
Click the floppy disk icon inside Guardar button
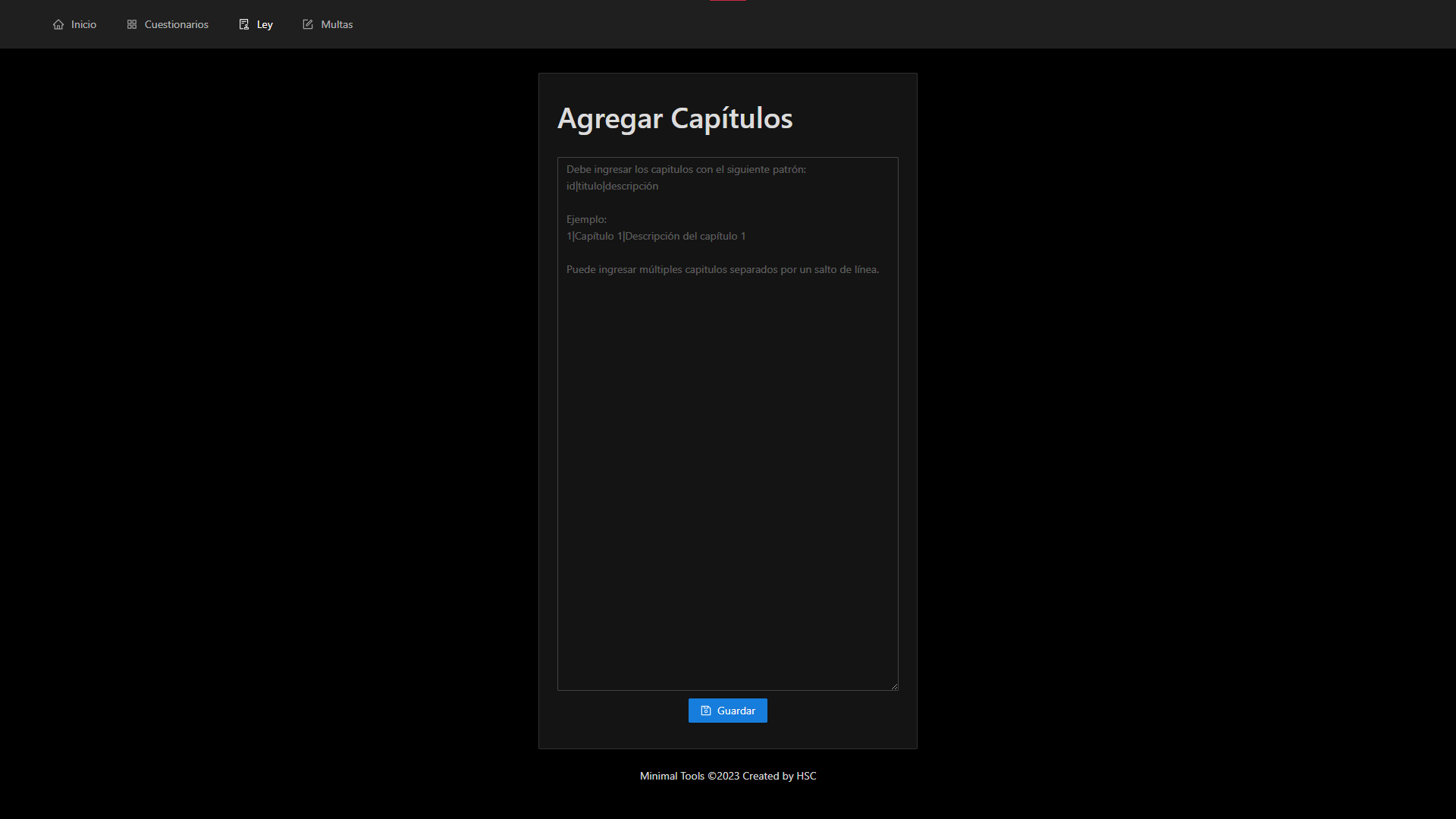tap(706, 711)
